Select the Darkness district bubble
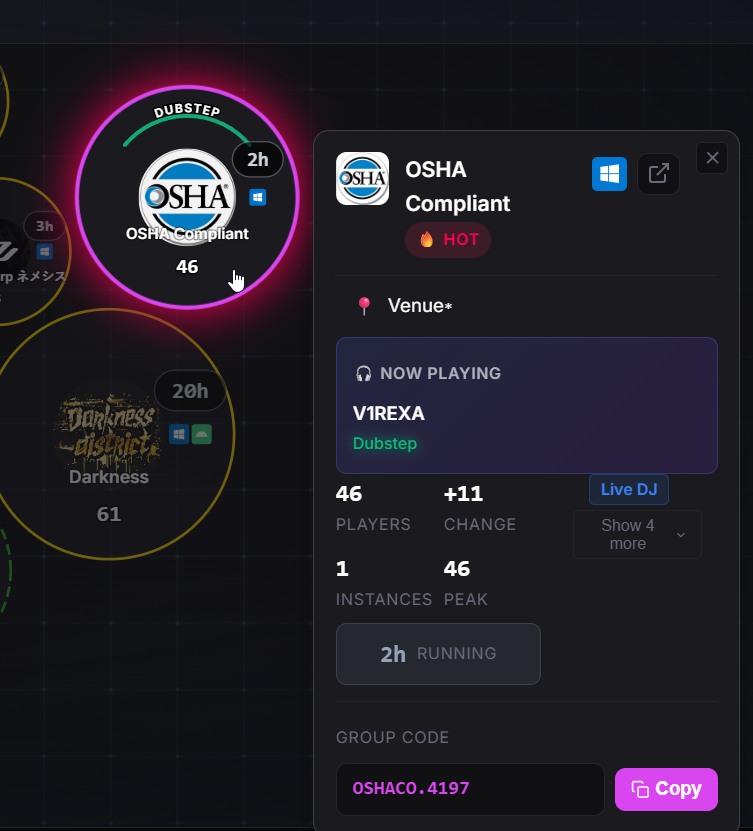 (109, 434)
